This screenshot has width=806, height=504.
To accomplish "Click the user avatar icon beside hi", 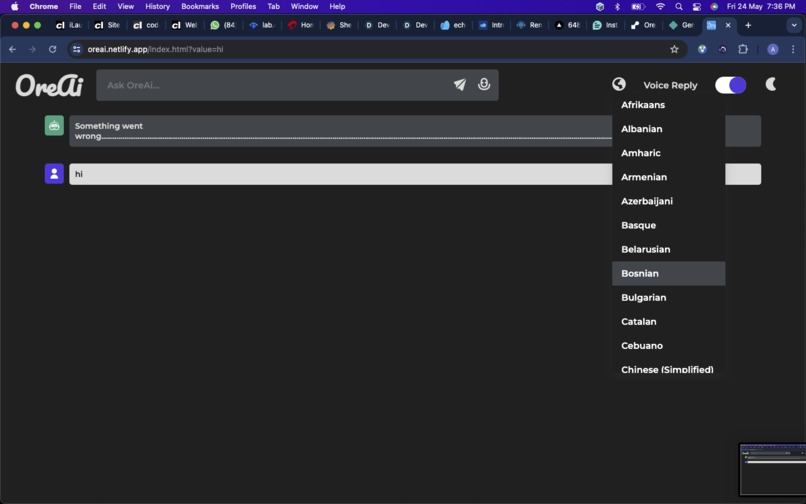I will [54, 174].
